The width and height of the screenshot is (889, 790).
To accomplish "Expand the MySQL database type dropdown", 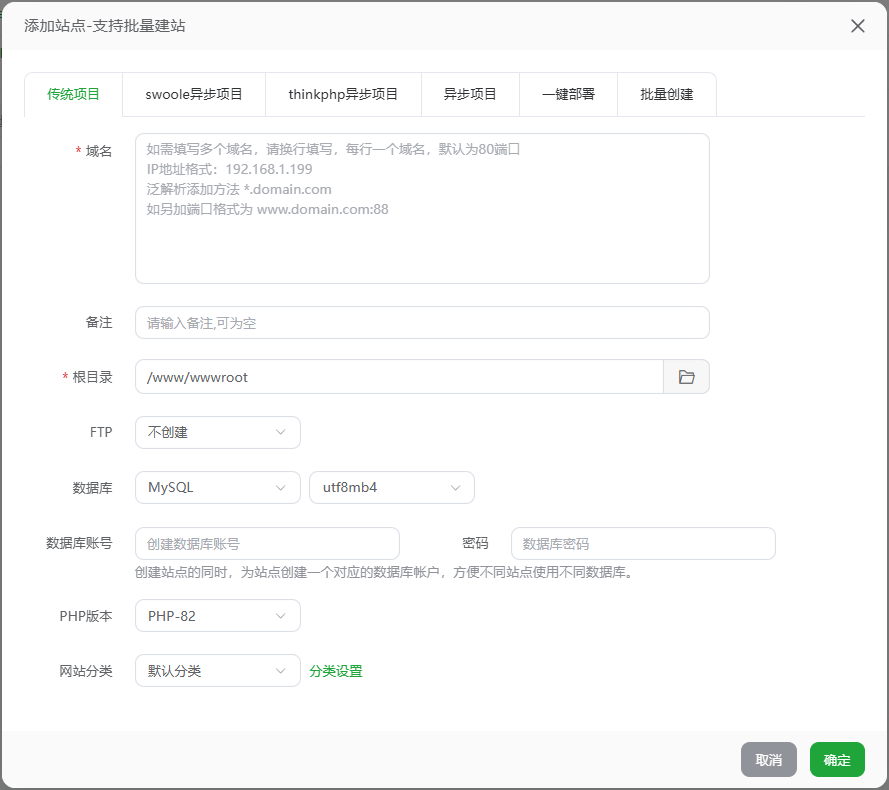I will tap(217, 488).
